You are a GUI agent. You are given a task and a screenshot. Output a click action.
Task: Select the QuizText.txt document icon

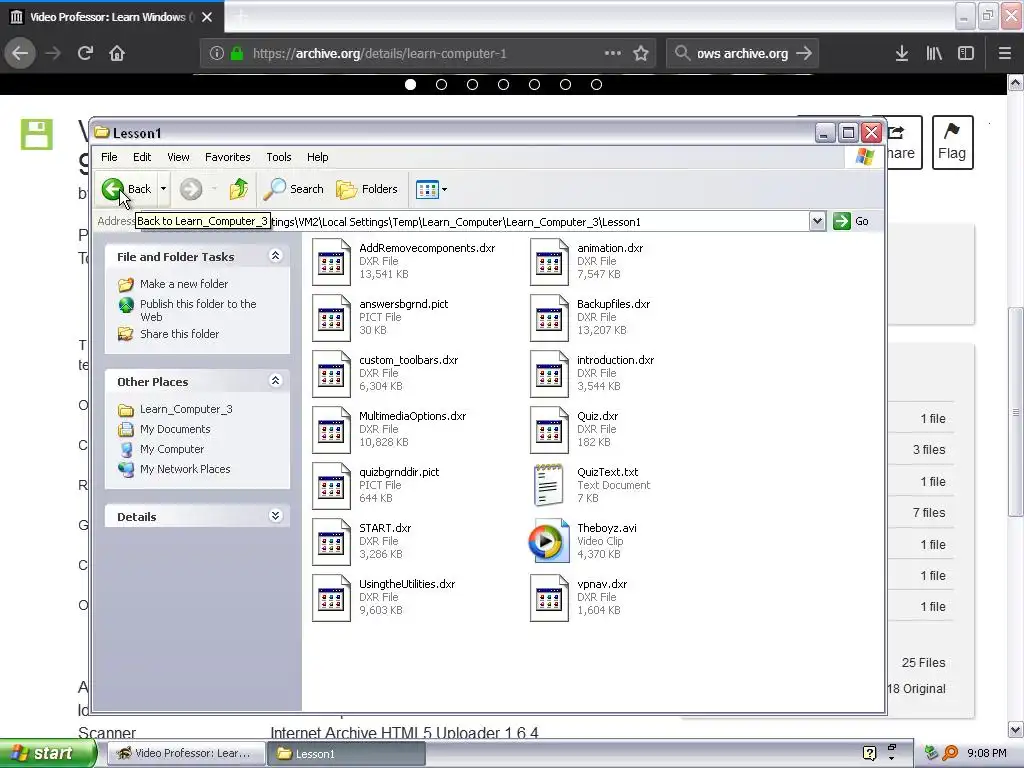549,485
